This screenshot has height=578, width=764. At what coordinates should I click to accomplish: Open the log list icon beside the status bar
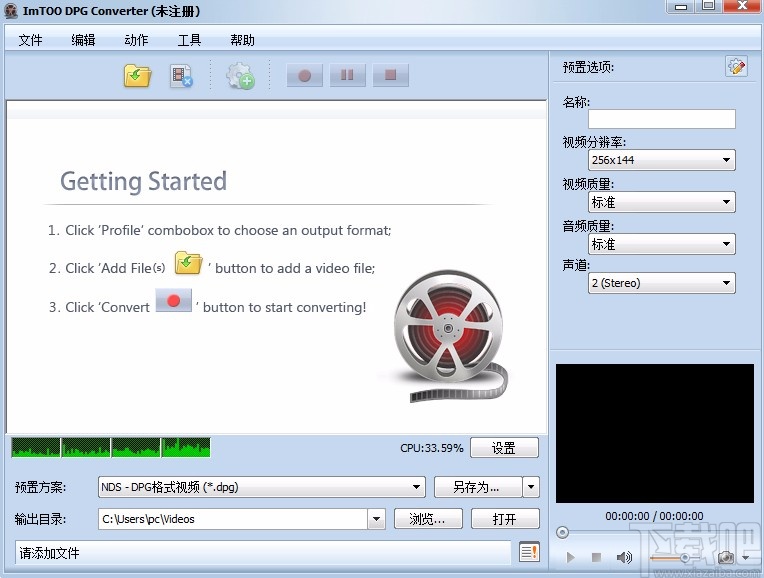[529, 552]
